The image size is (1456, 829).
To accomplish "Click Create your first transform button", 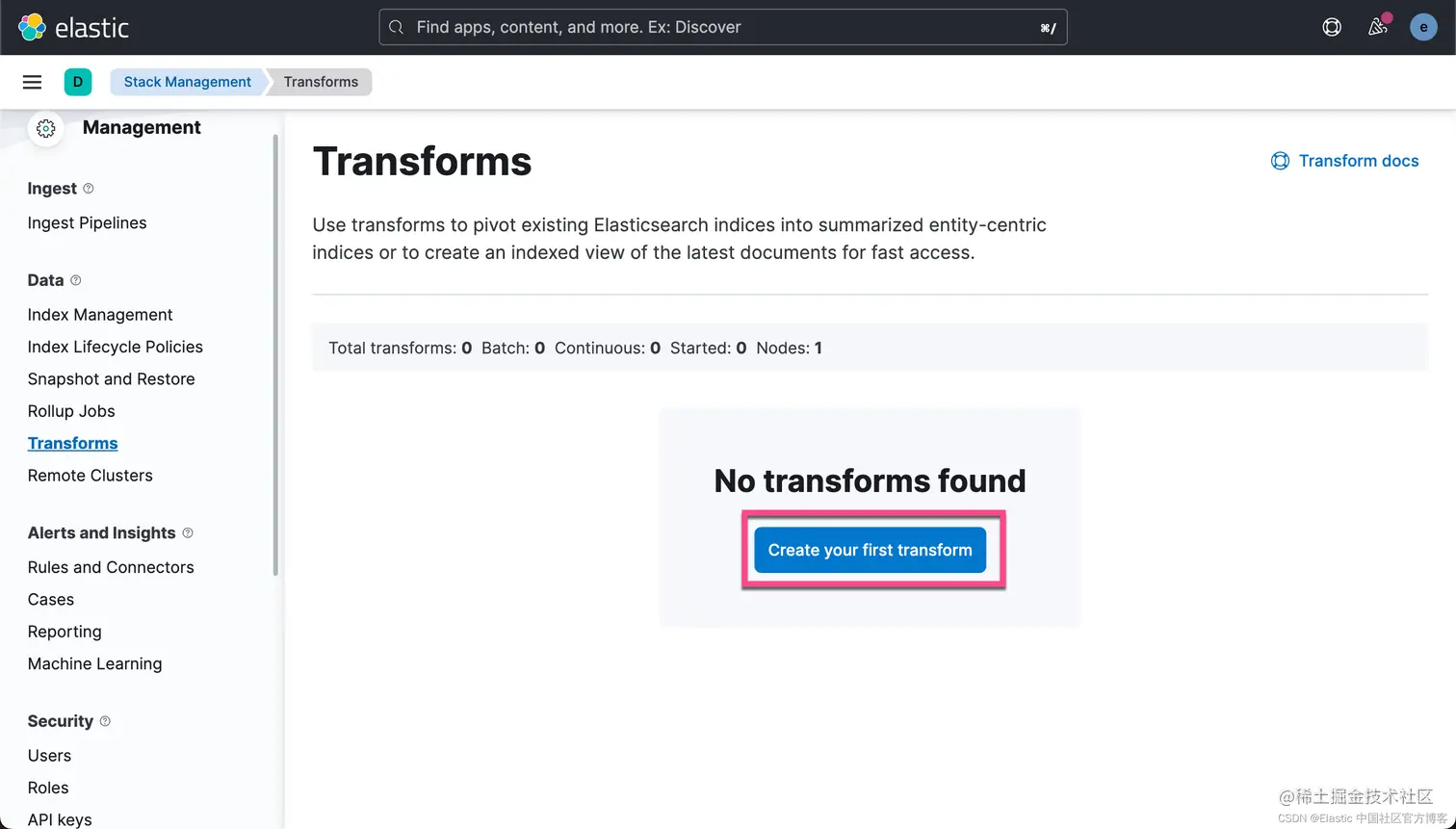I will 870,550.
